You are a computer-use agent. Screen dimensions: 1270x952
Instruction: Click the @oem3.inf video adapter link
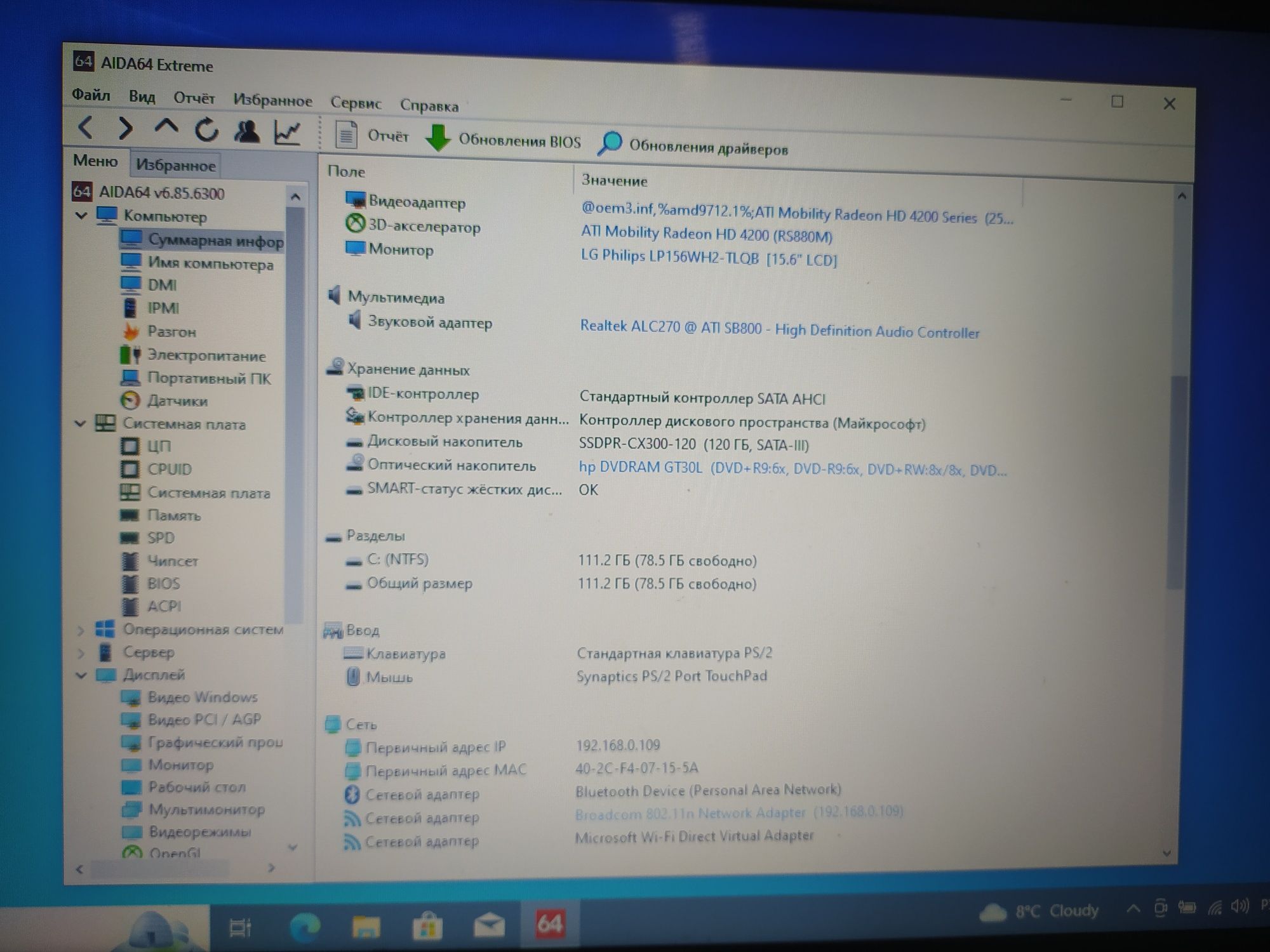point(797,214)
